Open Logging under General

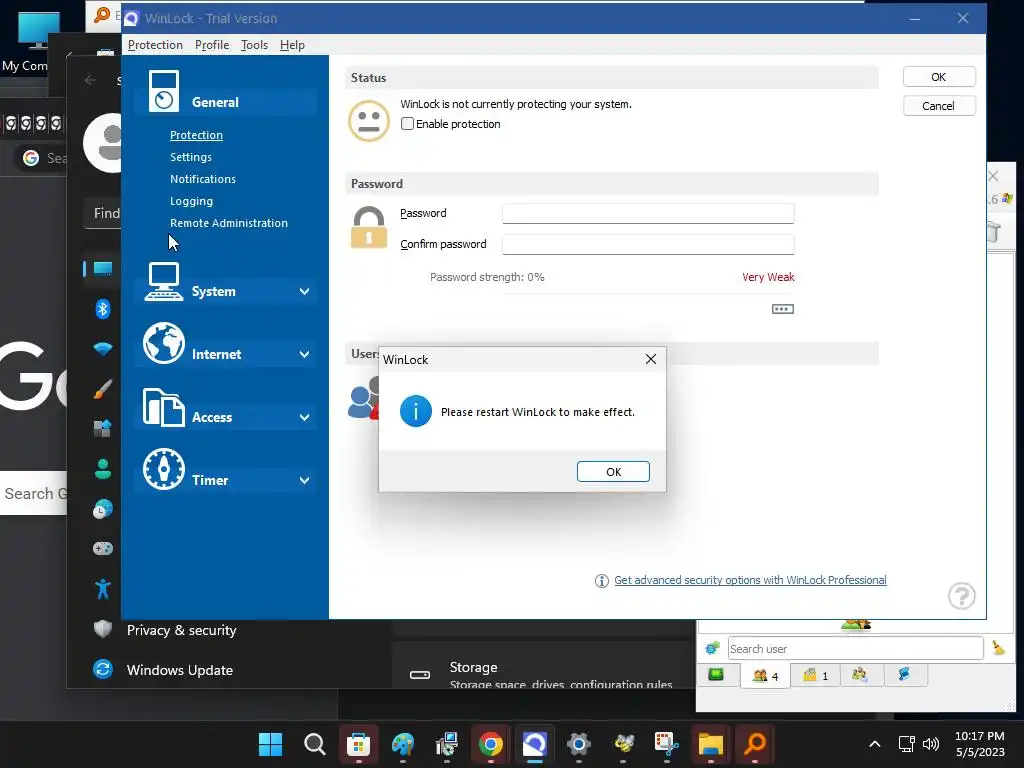[191, 201]
